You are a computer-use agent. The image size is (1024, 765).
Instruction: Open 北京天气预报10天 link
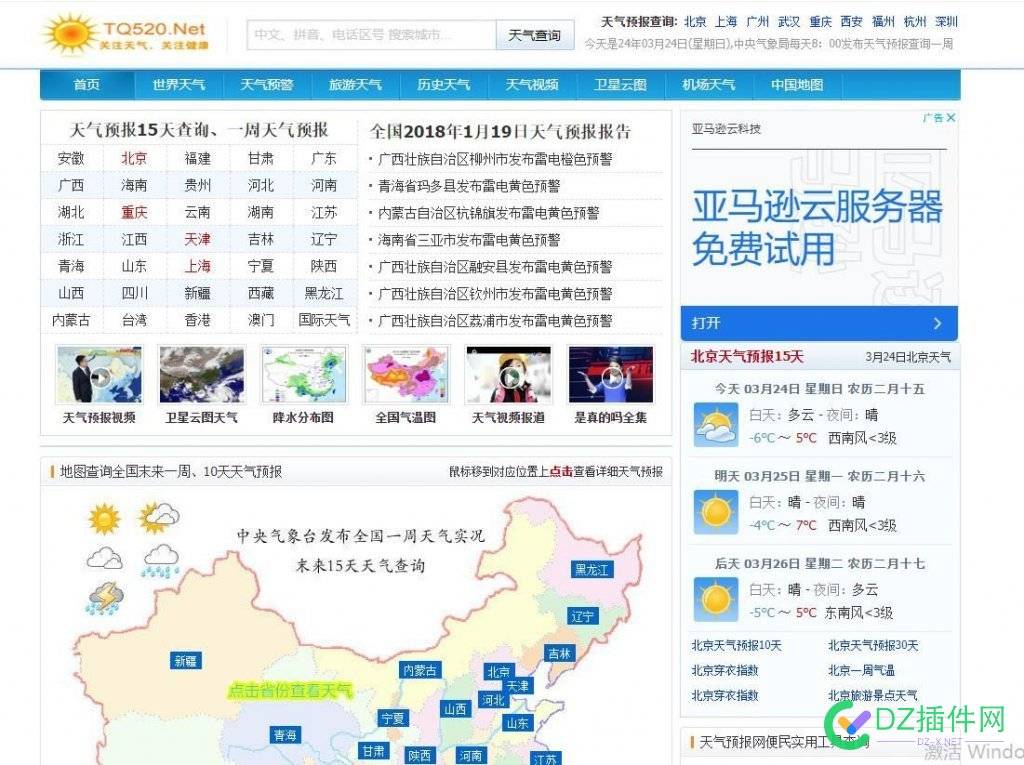coord(737,645)
